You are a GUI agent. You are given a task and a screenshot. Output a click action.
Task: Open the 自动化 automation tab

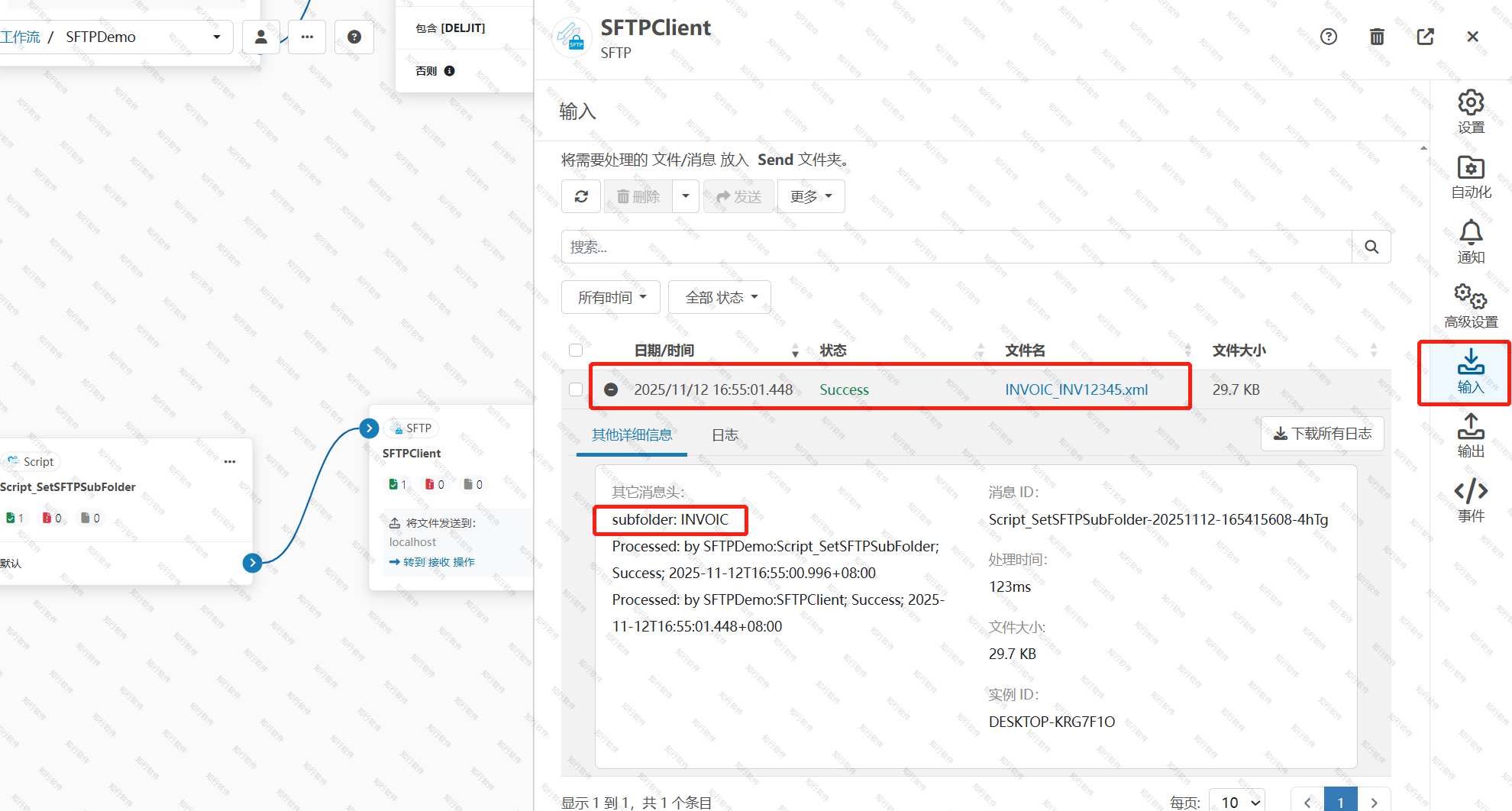pos(1471,177)
